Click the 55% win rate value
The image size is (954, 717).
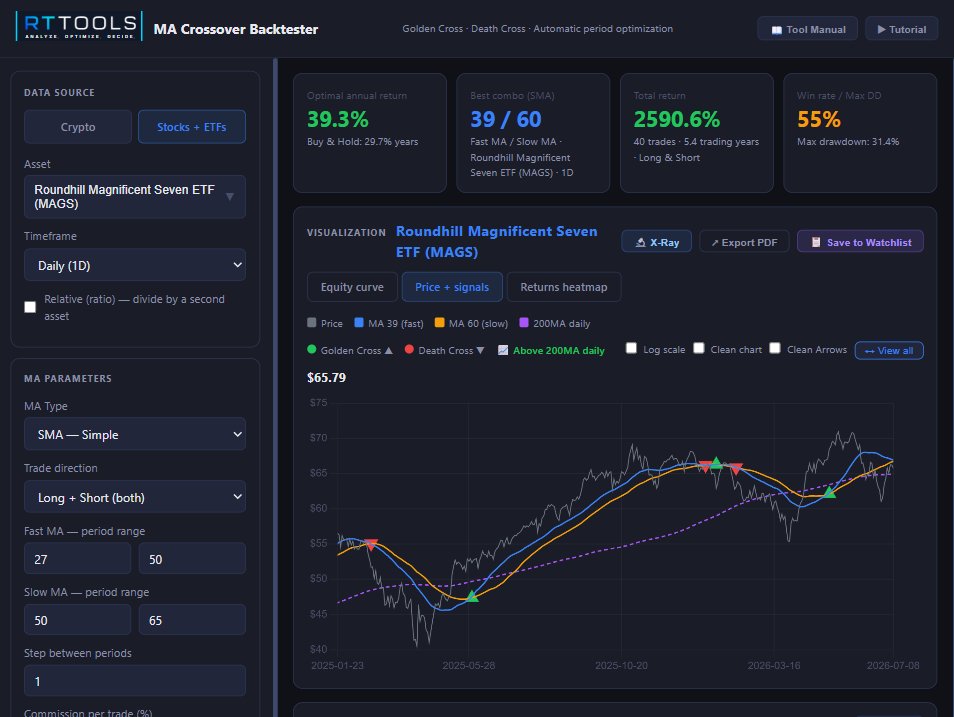[819, 119]
